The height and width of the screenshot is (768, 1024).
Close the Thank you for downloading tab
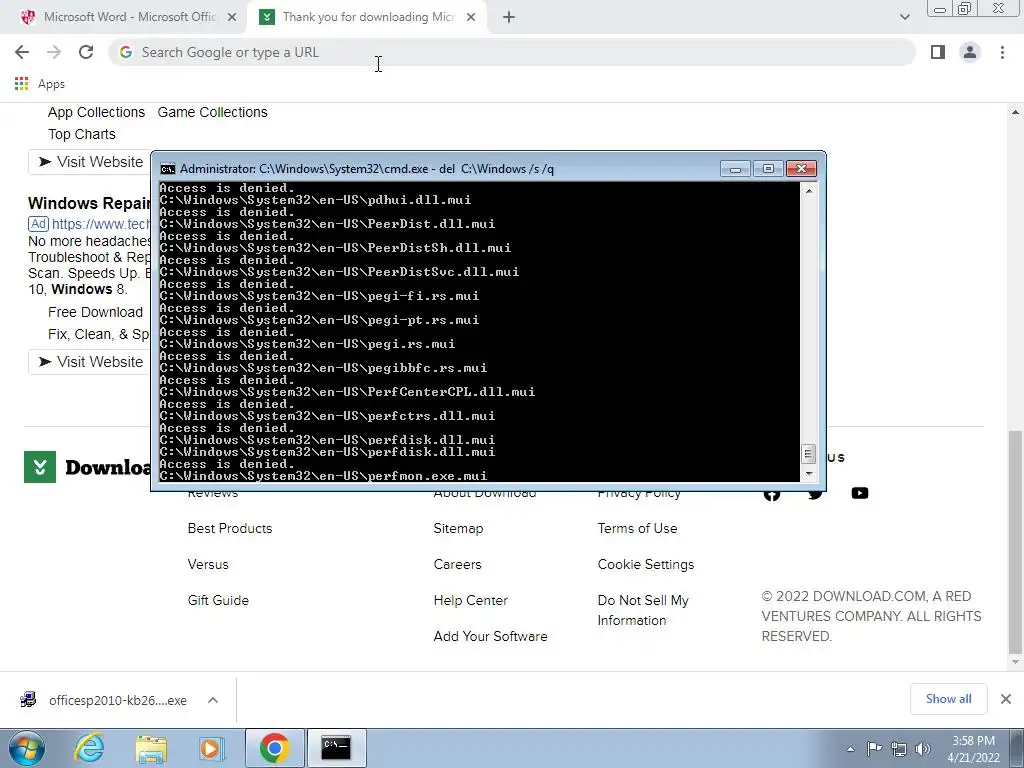click(471, 18)
